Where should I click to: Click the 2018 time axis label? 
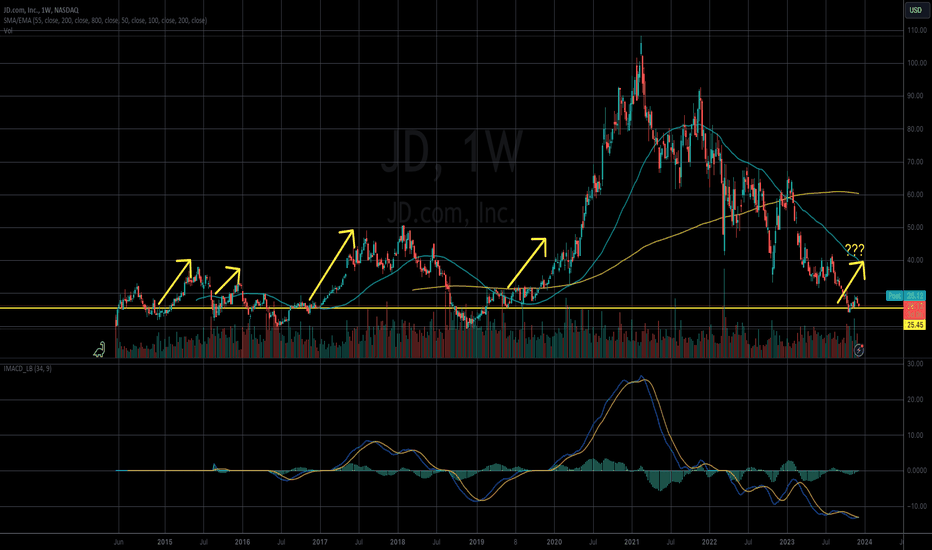coord(398,542)
